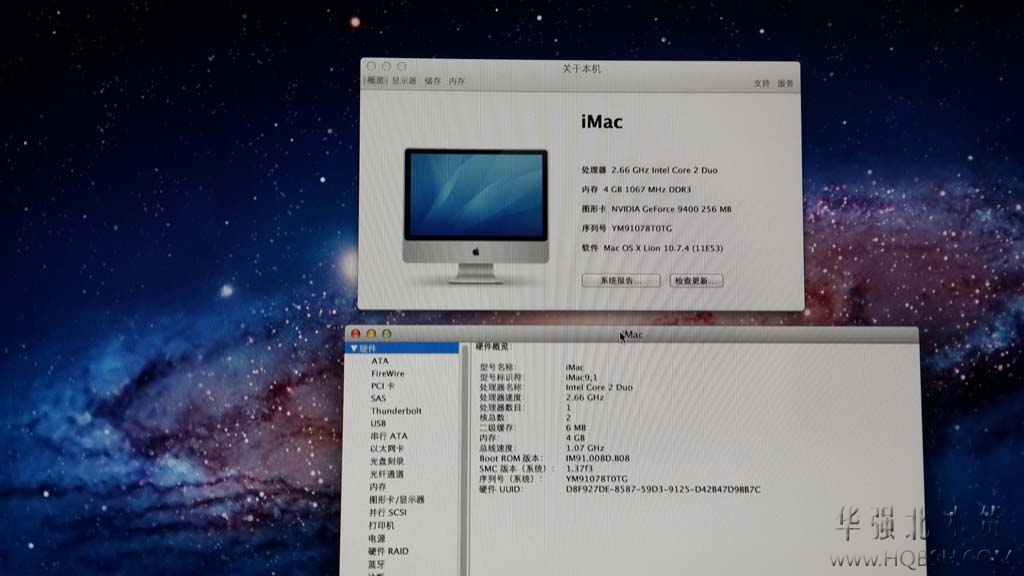This screenshot has width=1024, height=576.
Task: Click the memory text "4 GB 1067 MHz DDR3"
Action: coord(647,189)
